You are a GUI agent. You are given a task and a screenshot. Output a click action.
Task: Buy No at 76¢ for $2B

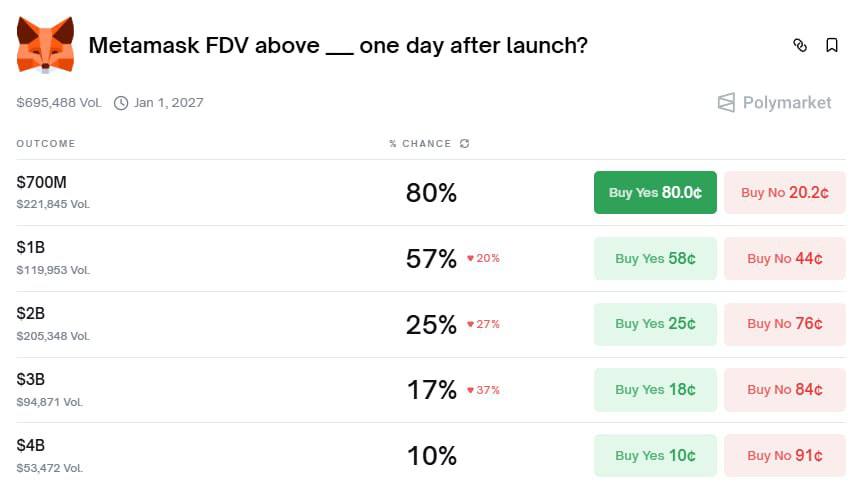(784, 324)
